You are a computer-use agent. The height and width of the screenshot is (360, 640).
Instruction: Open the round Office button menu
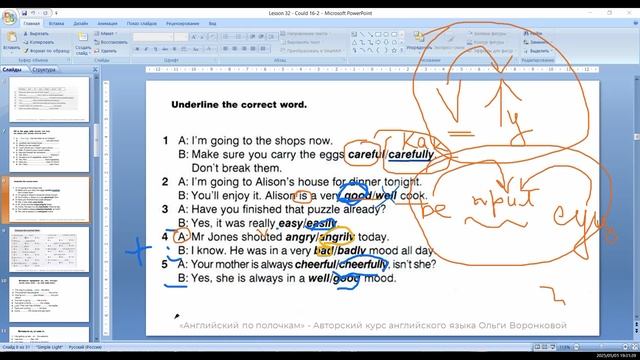9,17
